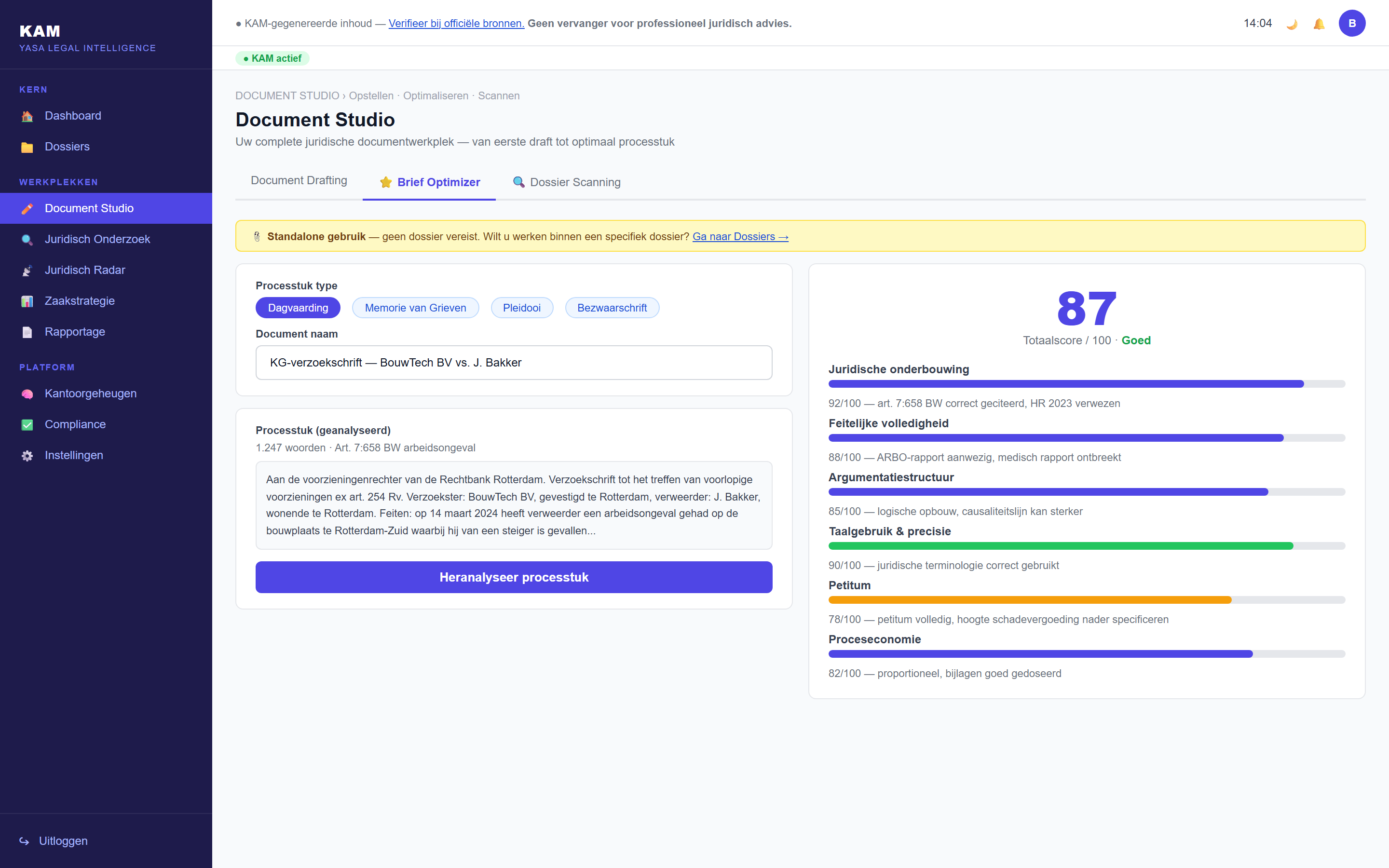Viewport: 1389px width, 868px height.
Task: Select Bezwaarschrift processtuk type
Action: click(612, 308)
